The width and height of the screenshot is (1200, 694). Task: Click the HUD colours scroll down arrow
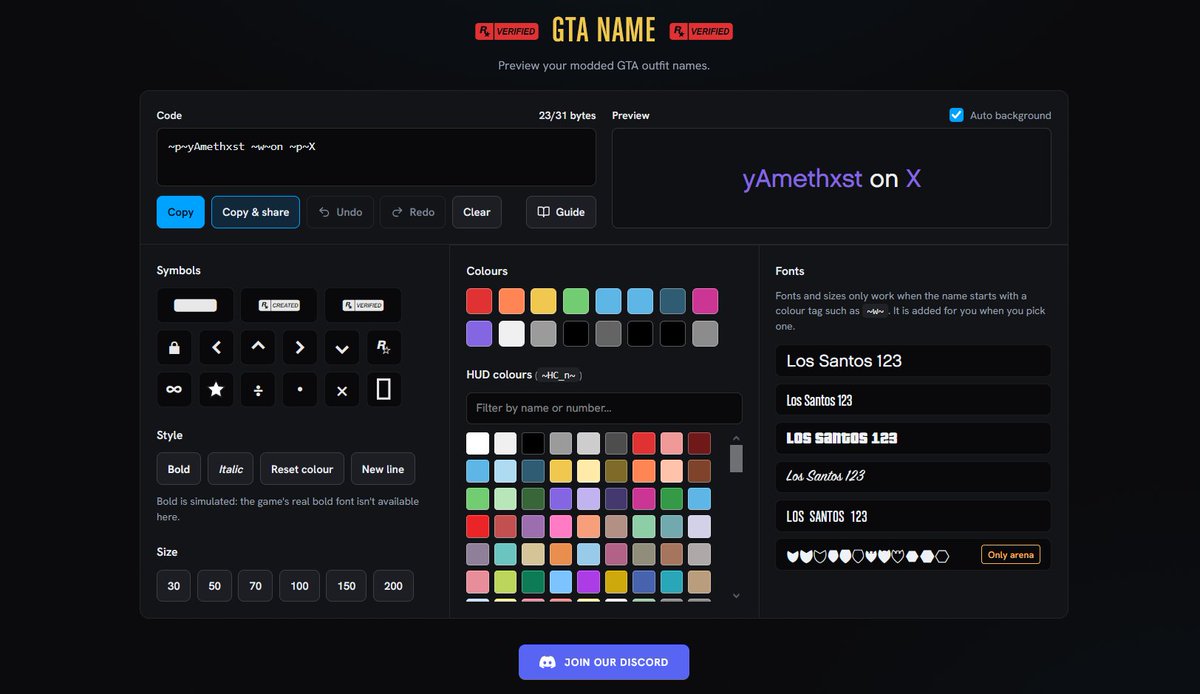point(736,595)
